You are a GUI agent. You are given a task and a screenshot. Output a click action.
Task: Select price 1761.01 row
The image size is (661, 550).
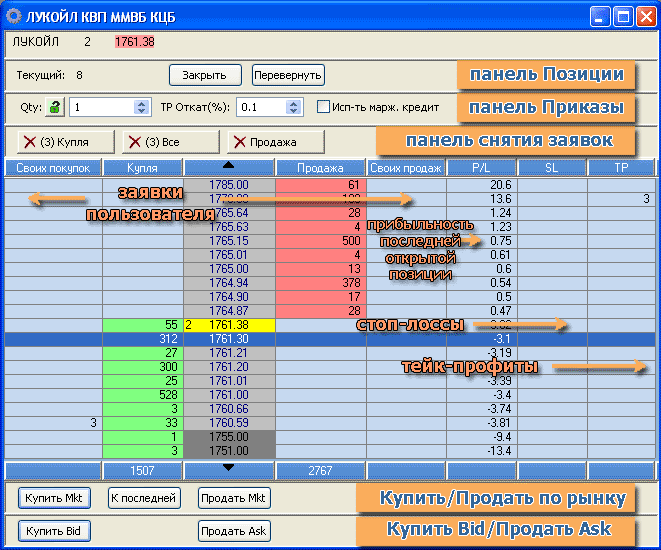pyautogui.click(x=229, y=381)
